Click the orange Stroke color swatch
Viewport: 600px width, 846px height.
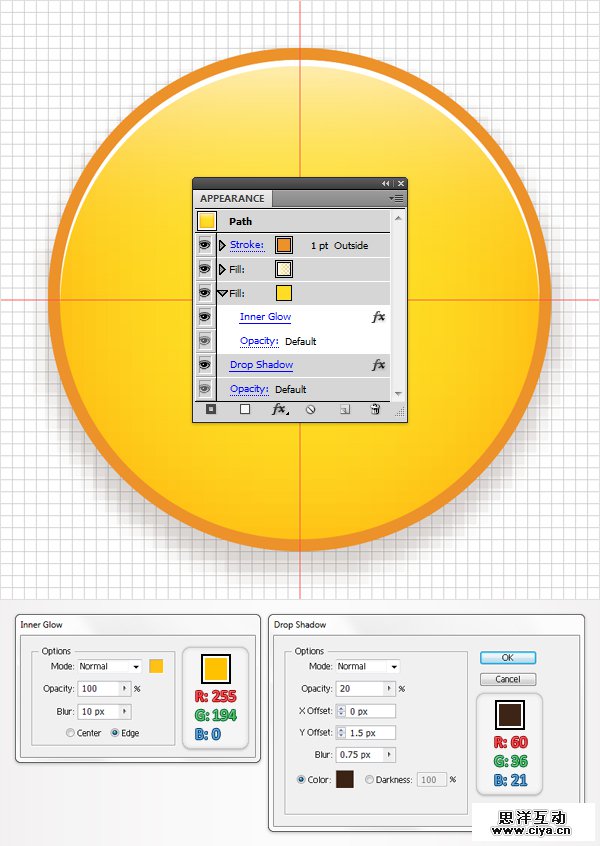(x=284, y=245)
